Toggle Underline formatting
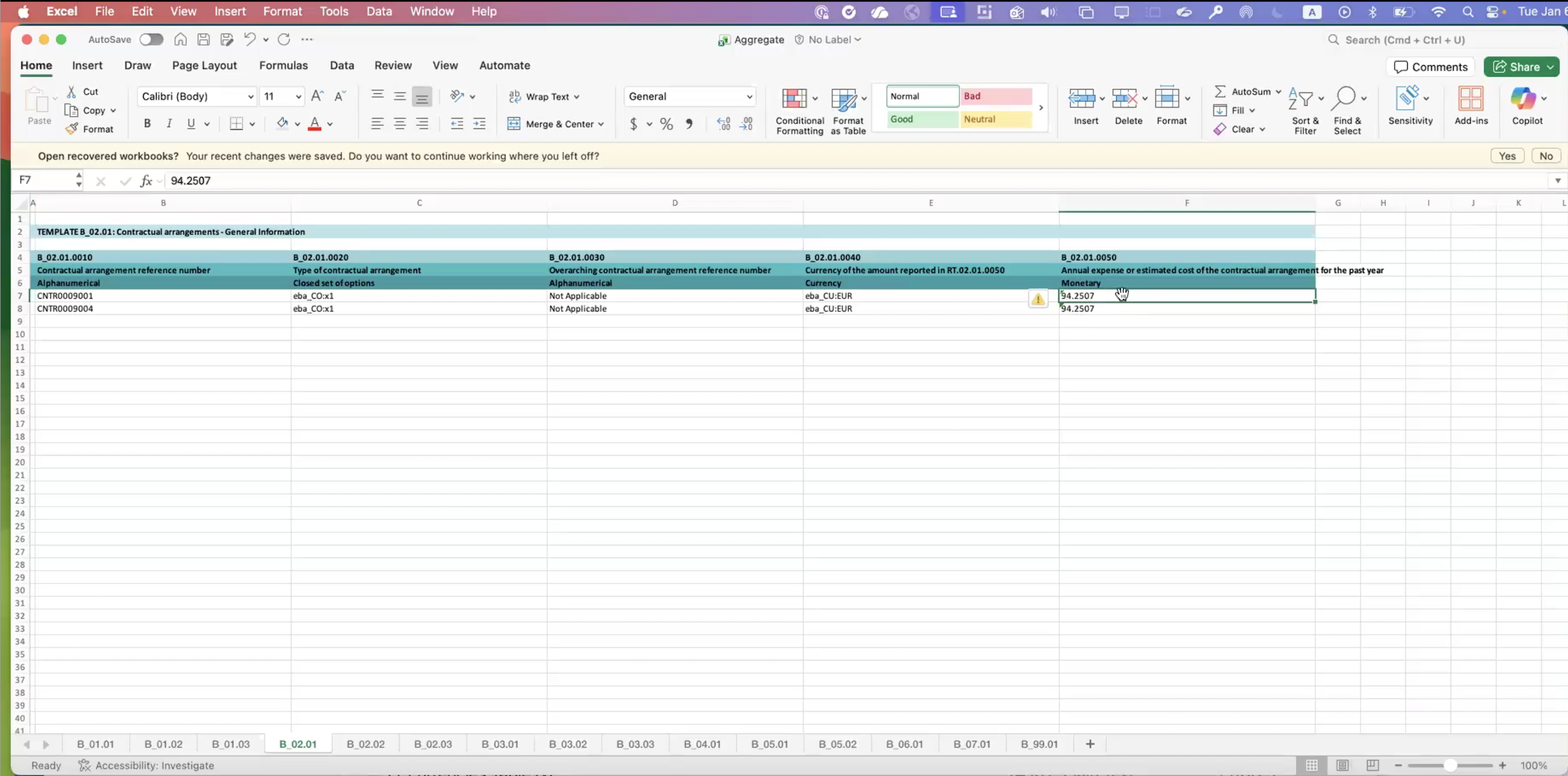 point(191,123)
